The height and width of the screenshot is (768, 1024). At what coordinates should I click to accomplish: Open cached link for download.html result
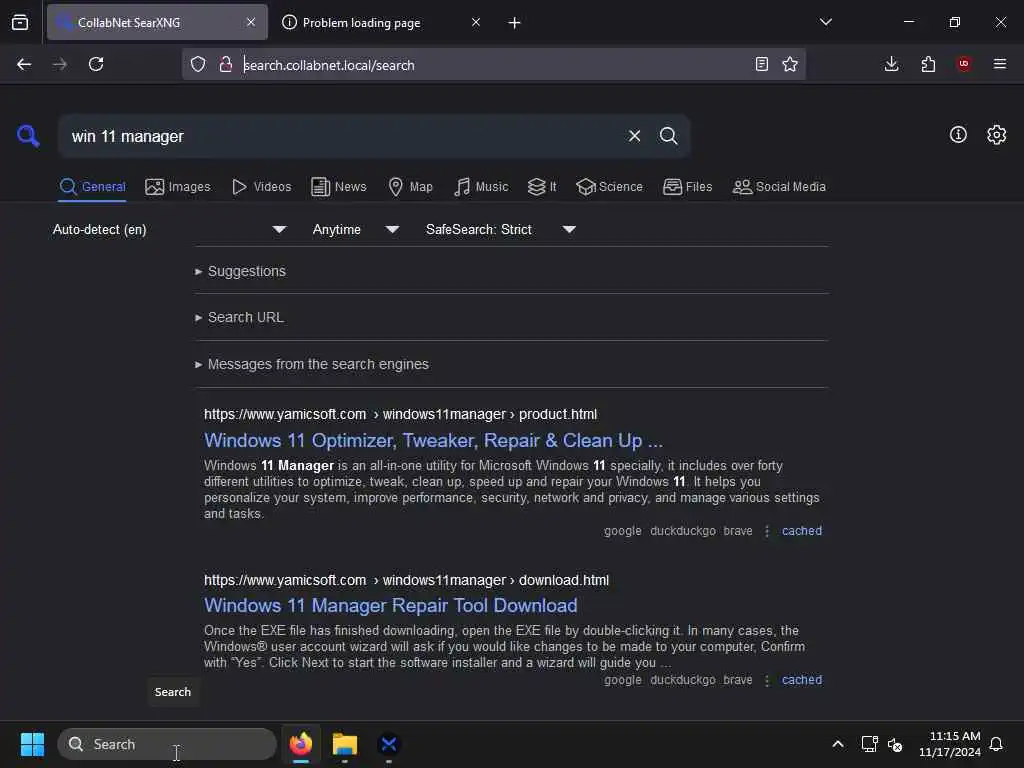tap(802, 680)
